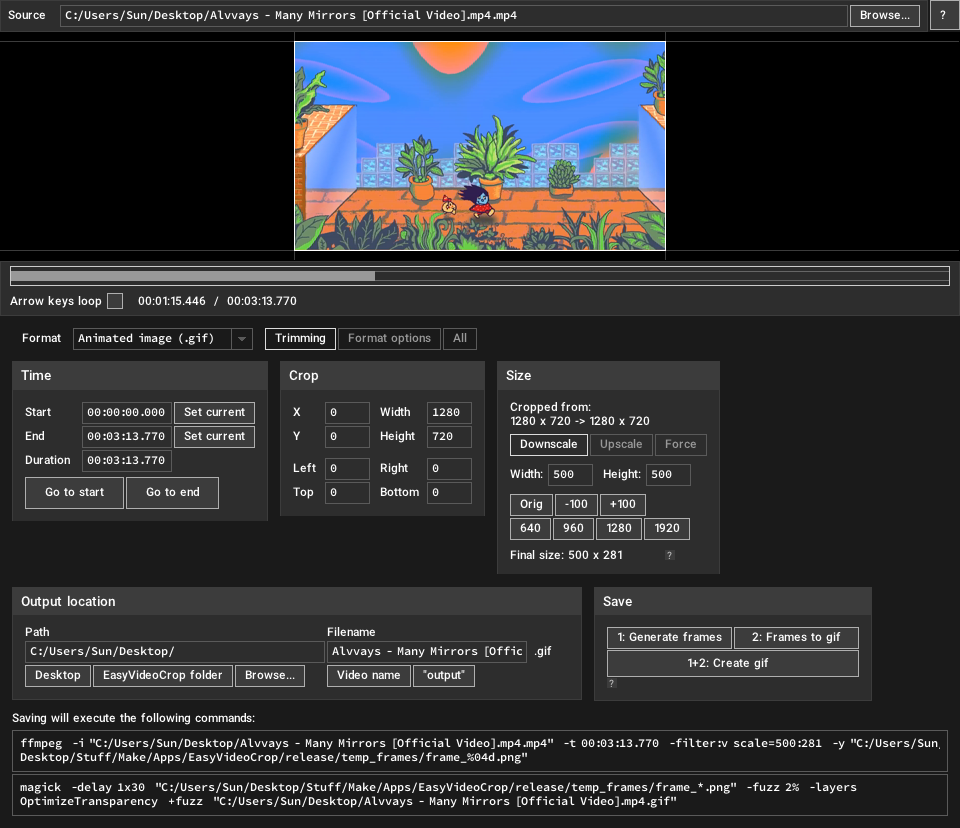
Task: Click Browse next to Source path
Action: (885, 15)
